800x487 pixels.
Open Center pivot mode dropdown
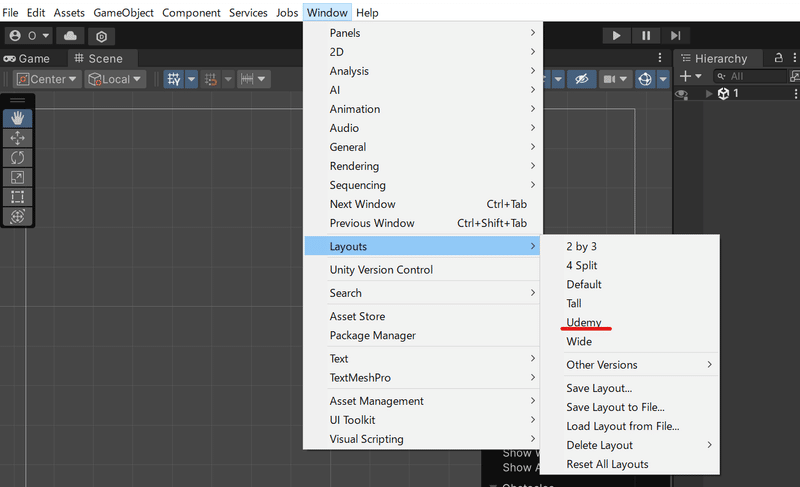[x=47, y=79]
